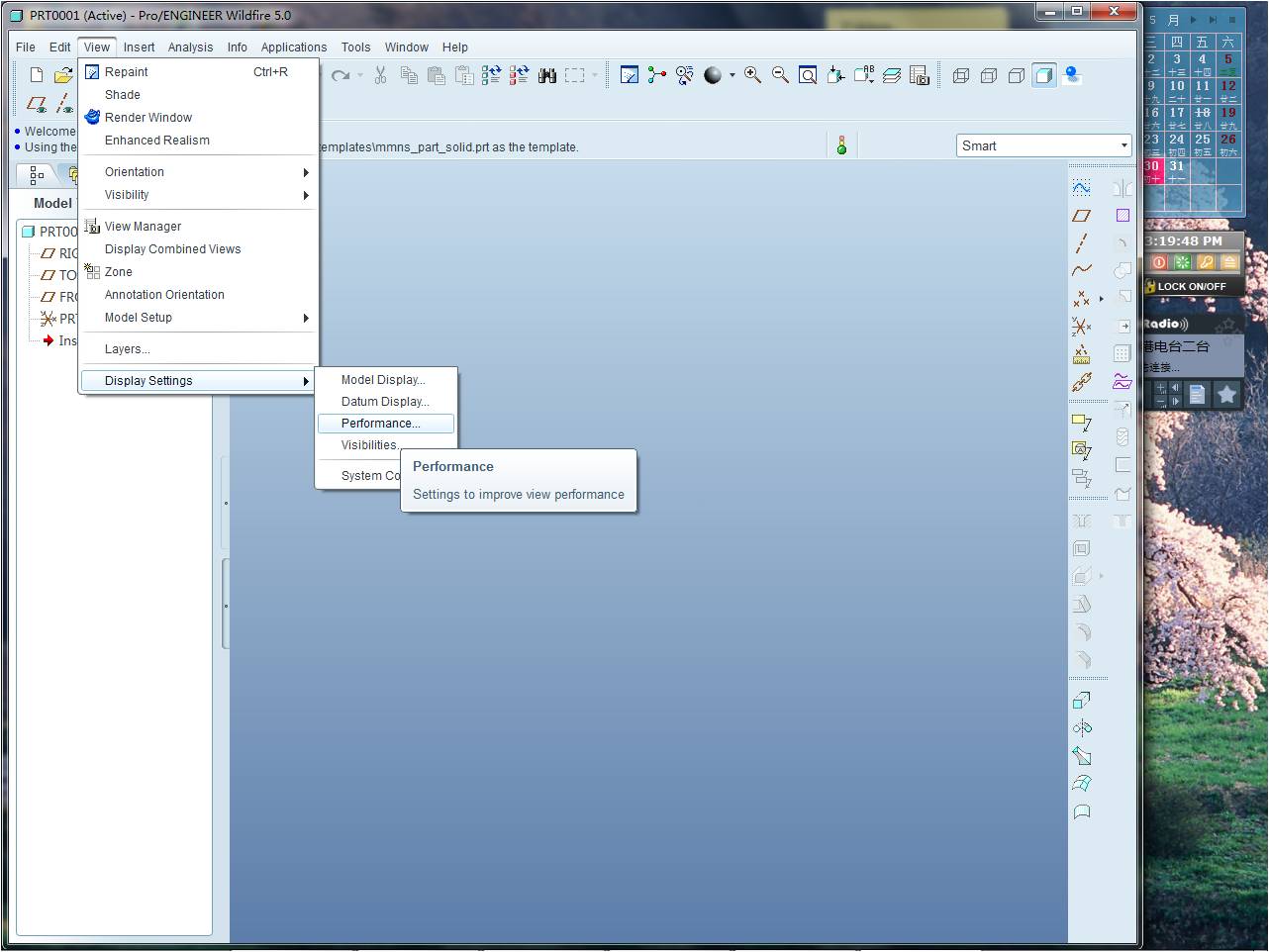The height and width of the screenshot is (952, 1269).
Task: Click the Enhanced Realism toggle icon
Action: click(1071, 75)
